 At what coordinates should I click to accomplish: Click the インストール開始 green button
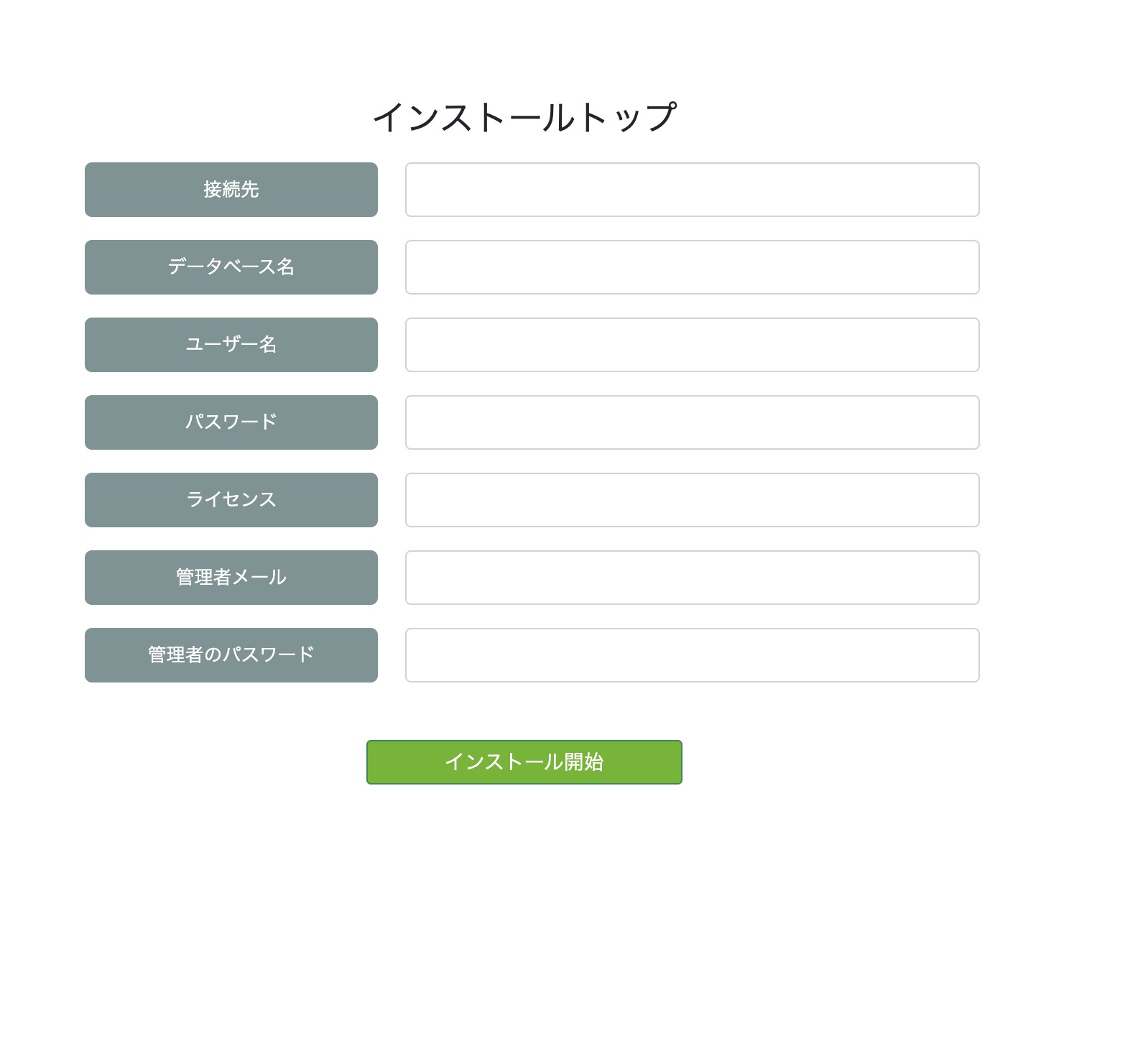pyautogui.click(x=524, y=762)
